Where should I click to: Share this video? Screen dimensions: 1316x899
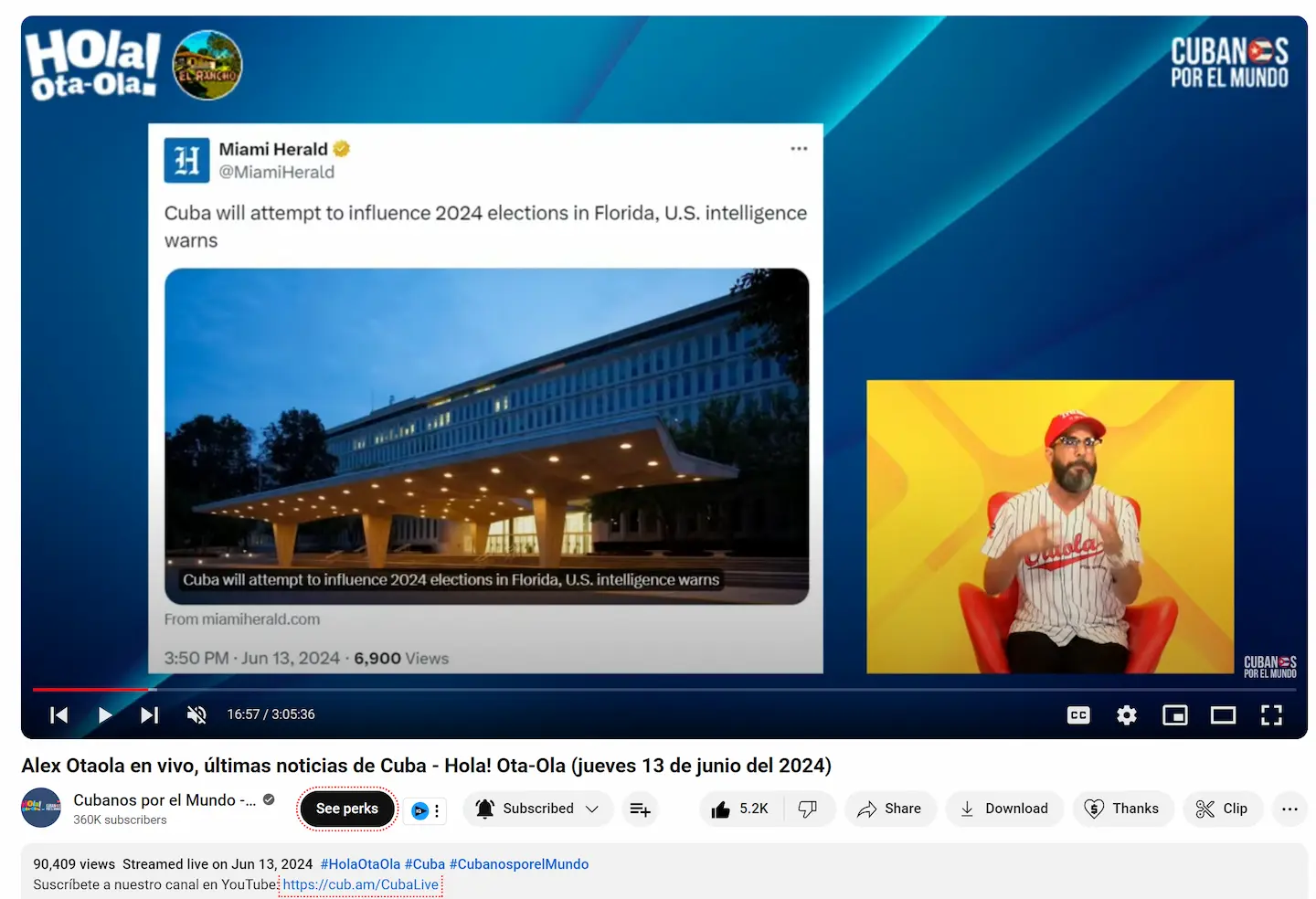click(889, 809)
